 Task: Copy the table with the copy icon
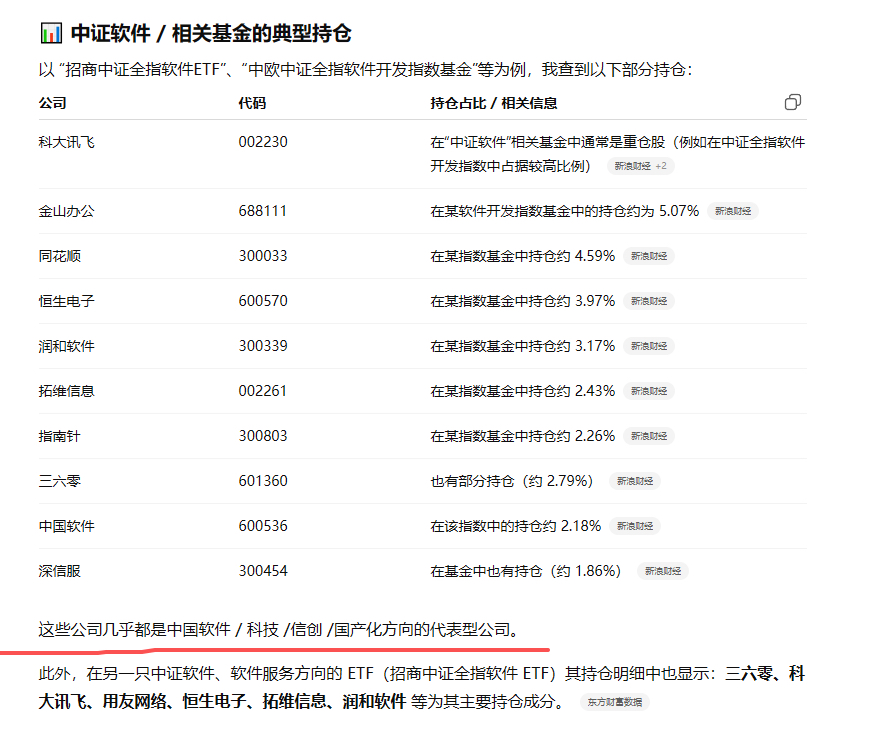tap(792, 102)
